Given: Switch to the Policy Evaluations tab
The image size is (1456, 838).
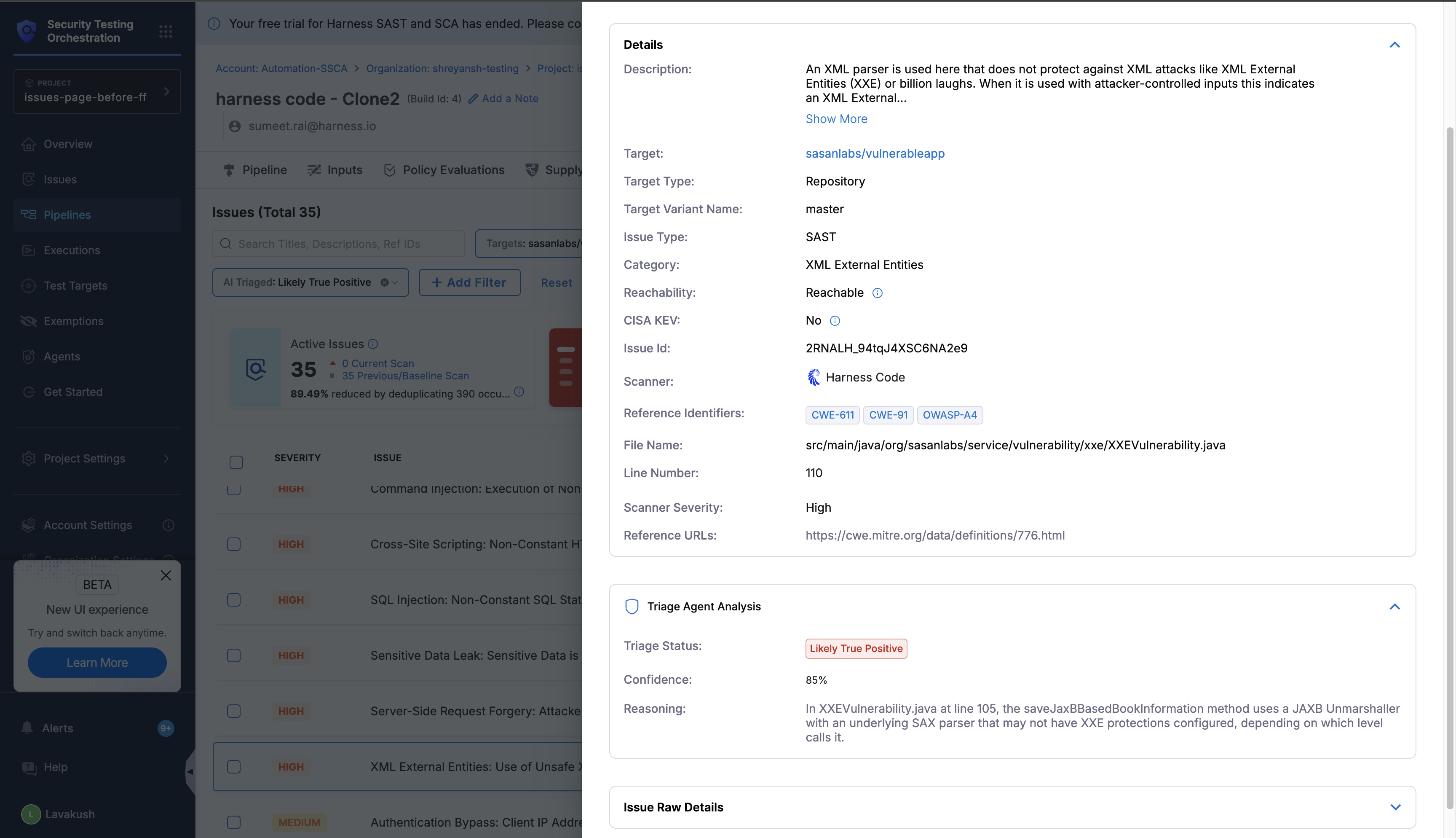Looking at the screenshot, I should (444, 170).
